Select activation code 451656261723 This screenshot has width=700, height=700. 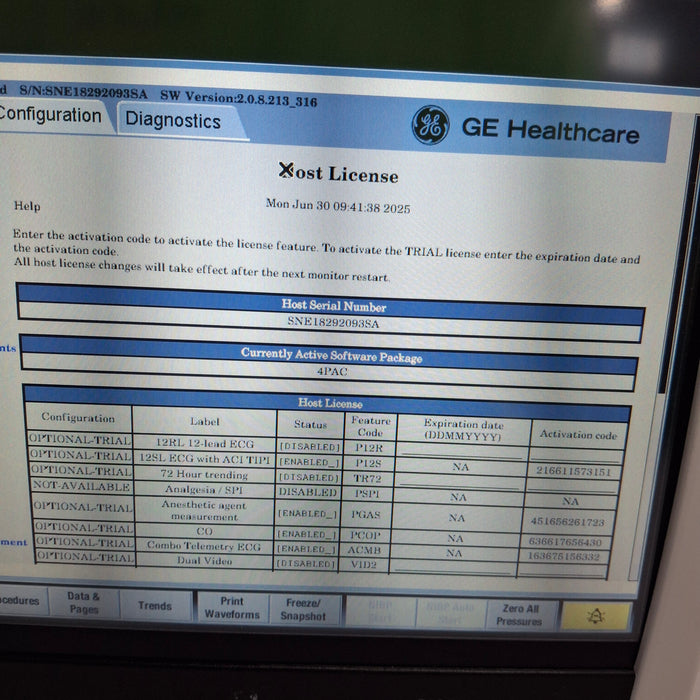[x=567, y=521]
